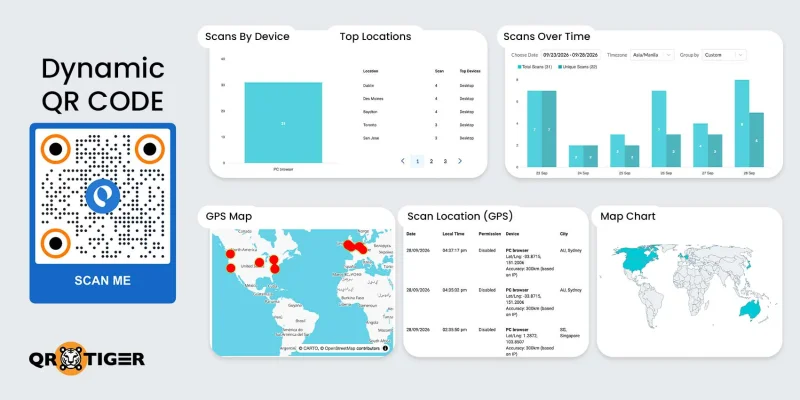Click the 28 Sep unique scans bar

pos(756,140)
